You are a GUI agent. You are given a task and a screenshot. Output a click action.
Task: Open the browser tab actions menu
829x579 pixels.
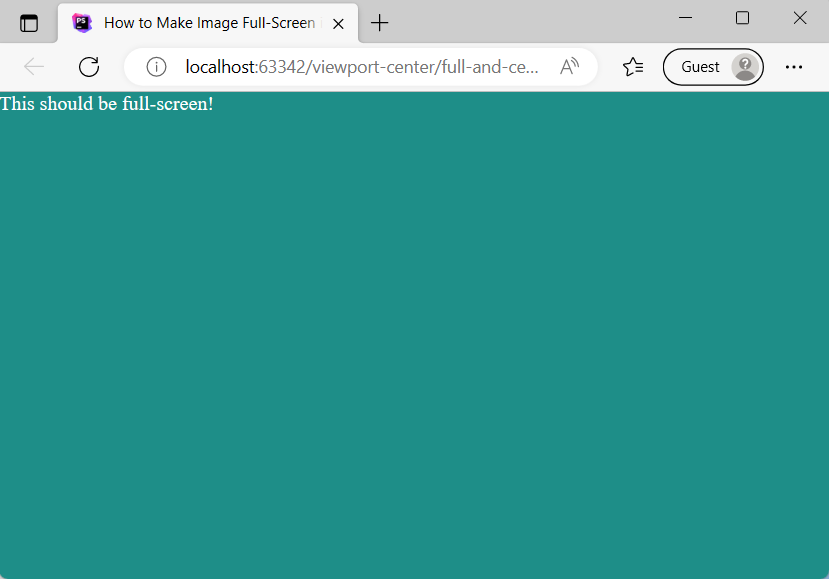[29, 22]
